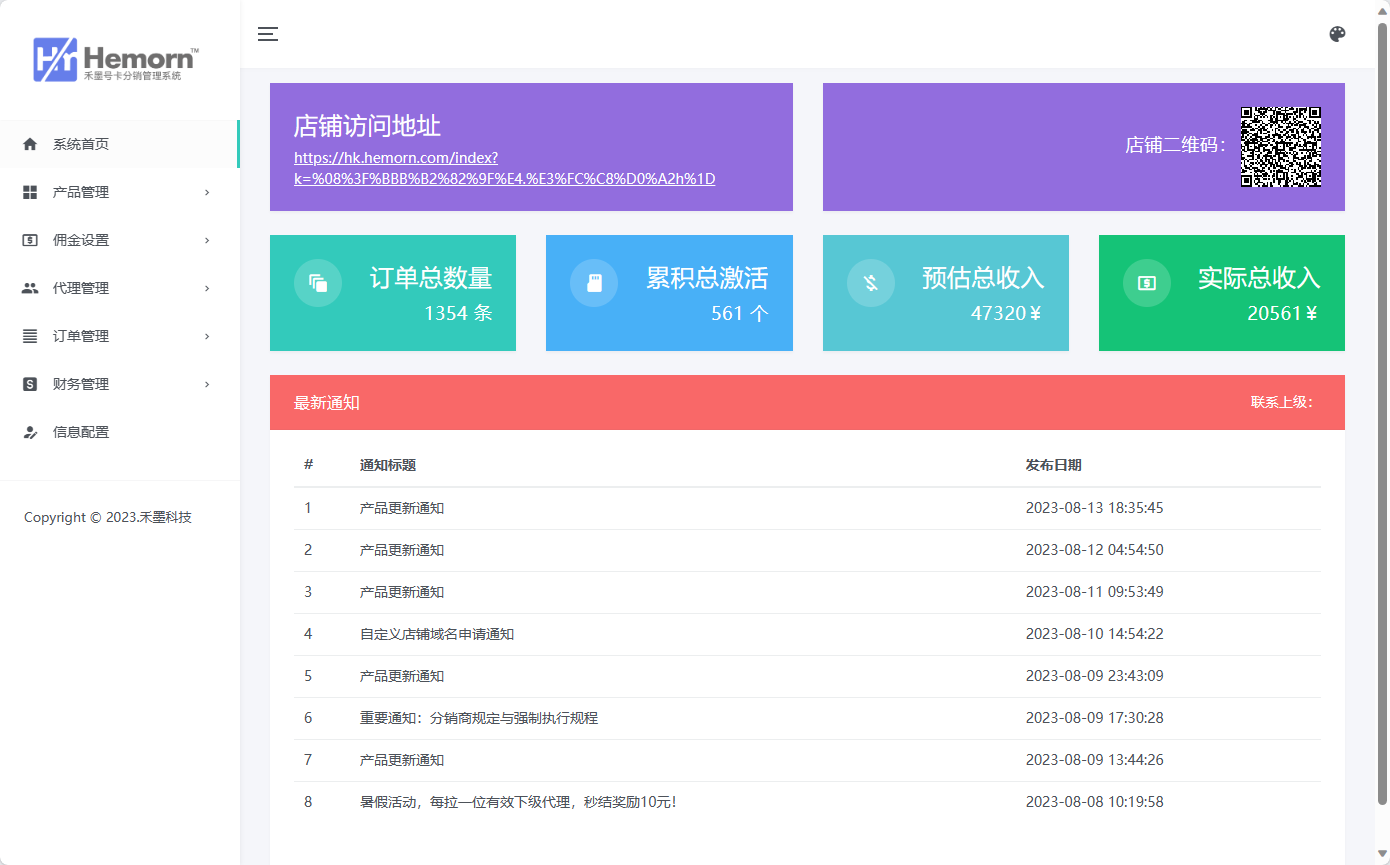
Task: Click date 2023-08-12 04:54:50
Action: [x=1094, y=550]
